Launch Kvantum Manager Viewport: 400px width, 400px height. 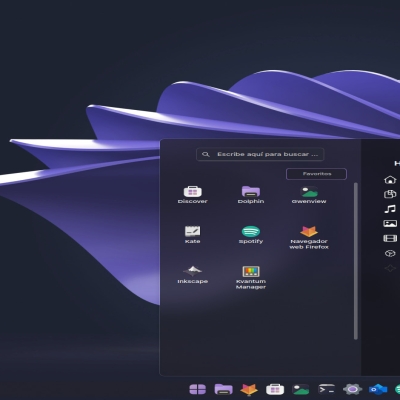click(x=251, y=277)
